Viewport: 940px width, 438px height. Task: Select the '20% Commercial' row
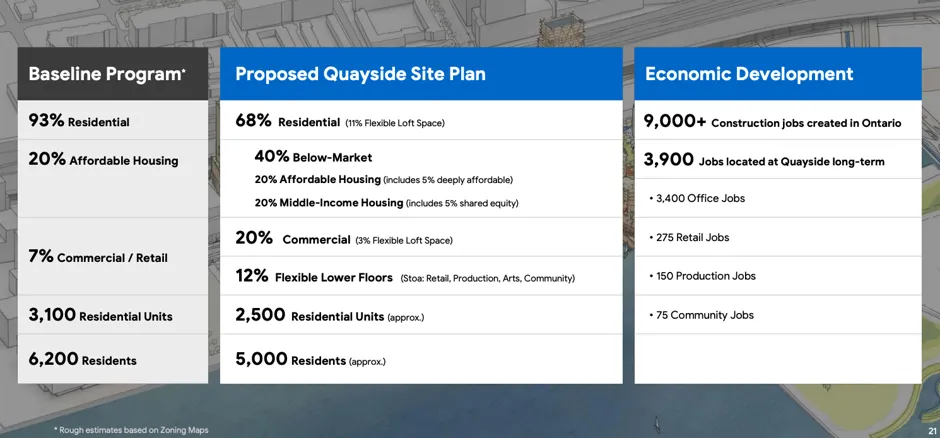coord(421,237)
